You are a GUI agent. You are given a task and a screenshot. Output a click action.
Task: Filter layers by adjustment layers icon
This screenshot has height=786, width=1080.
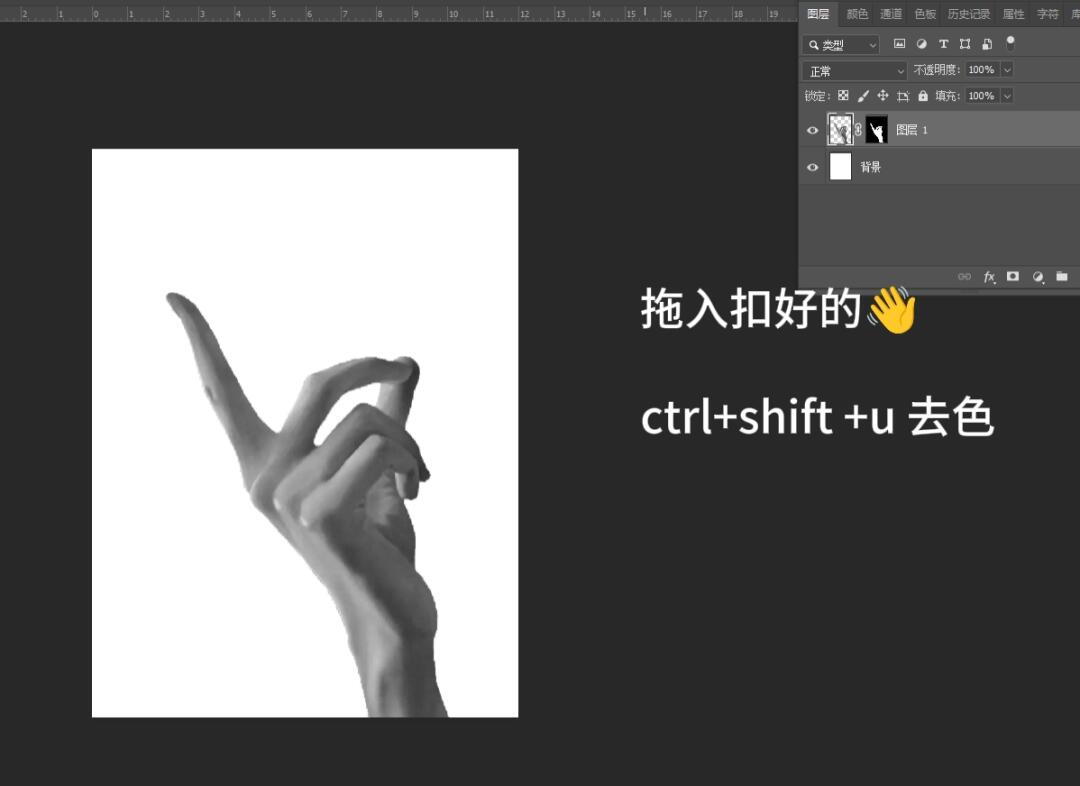point(922,44)
